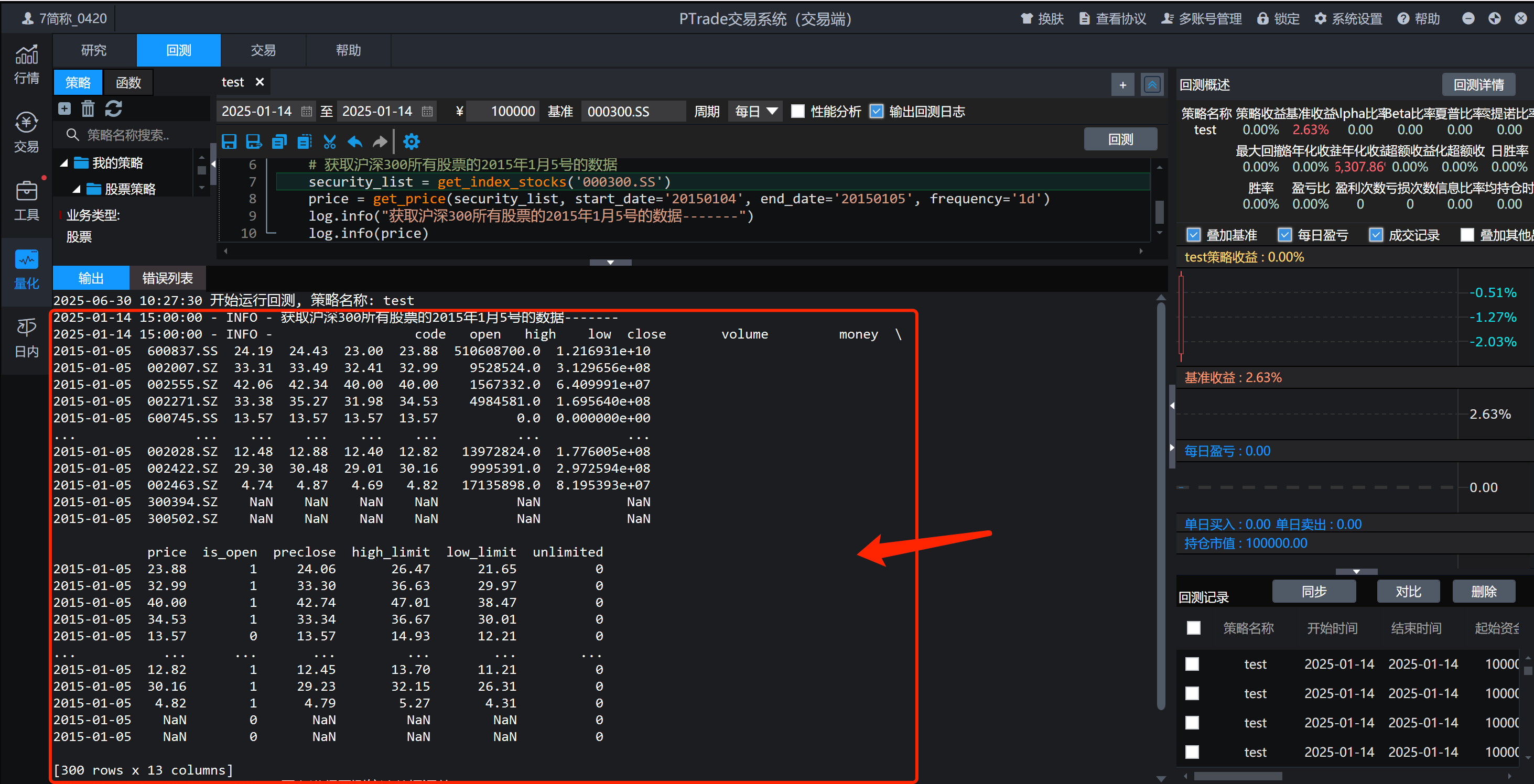Click the save strategy icon in editor toolbar
This screenshot has height=784, width=1534.
coord(229,141)
